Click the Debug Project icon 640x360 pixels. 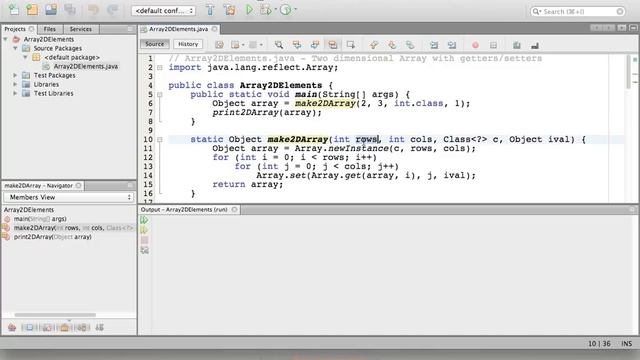click(x=265, y=9)
